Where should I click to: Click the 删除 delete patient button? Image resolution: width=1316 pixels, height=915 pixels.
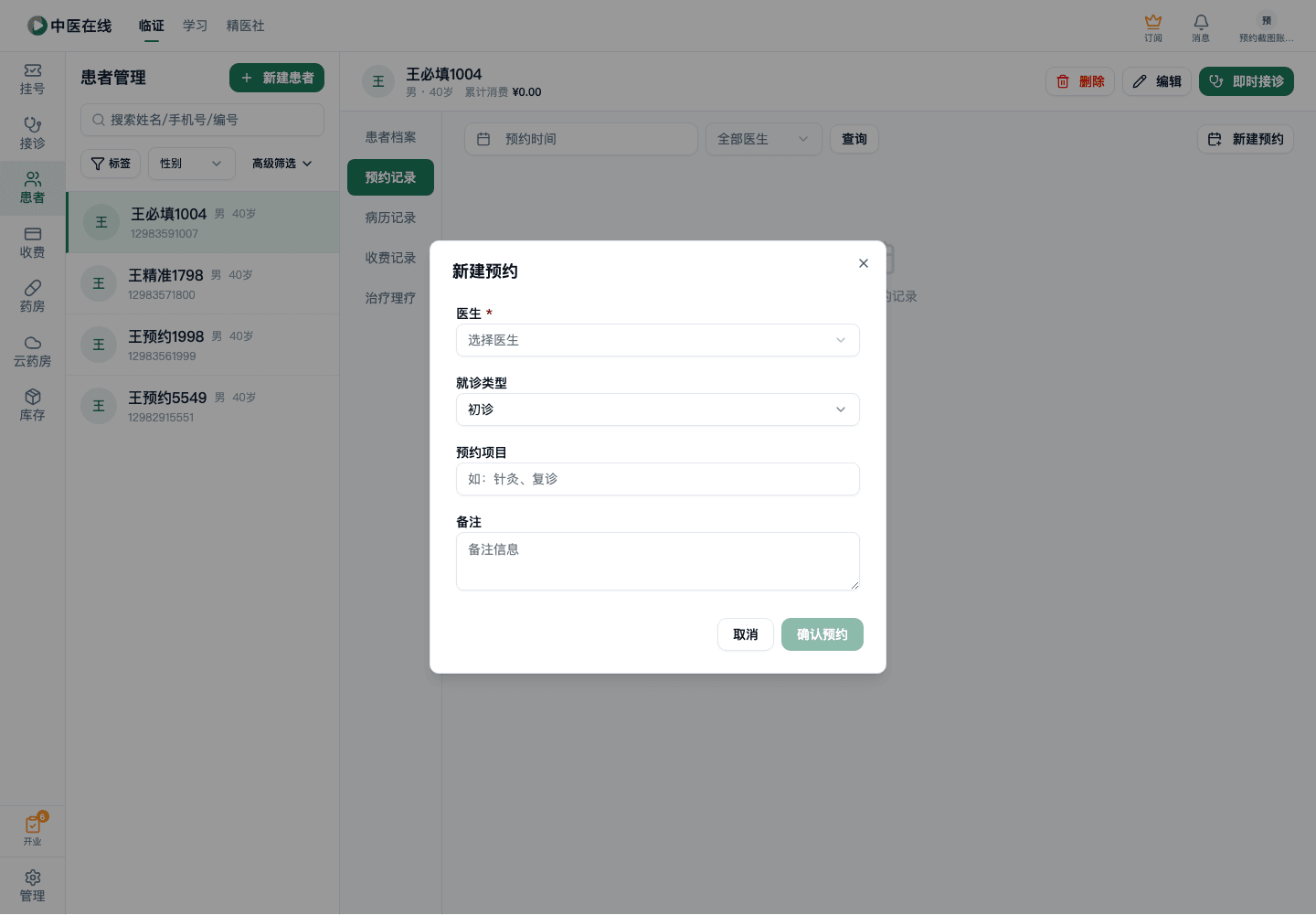point(1080,81)
